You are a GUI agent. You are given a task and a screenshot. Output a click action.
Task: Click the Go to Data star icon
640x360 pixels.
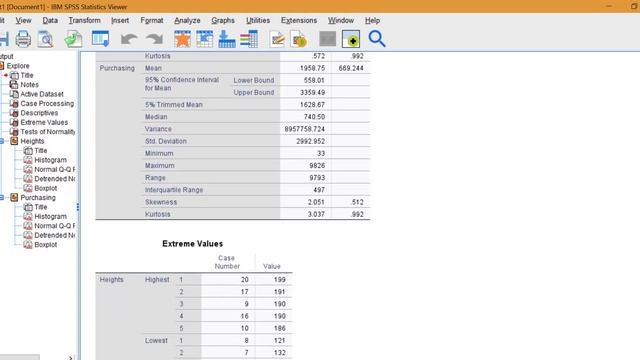click(x=182, y=39)
